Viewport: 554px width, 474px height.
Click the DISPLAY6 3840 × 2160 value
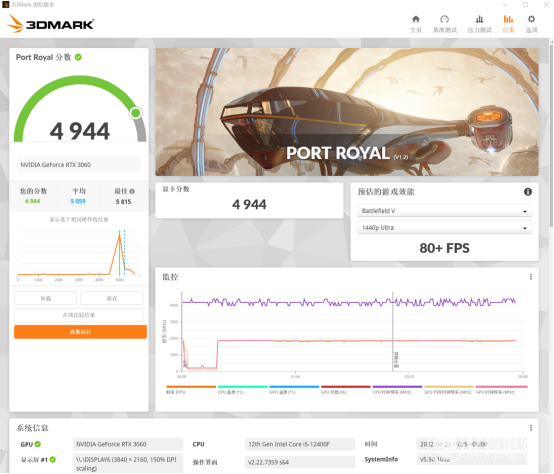[x=128, y=464]
